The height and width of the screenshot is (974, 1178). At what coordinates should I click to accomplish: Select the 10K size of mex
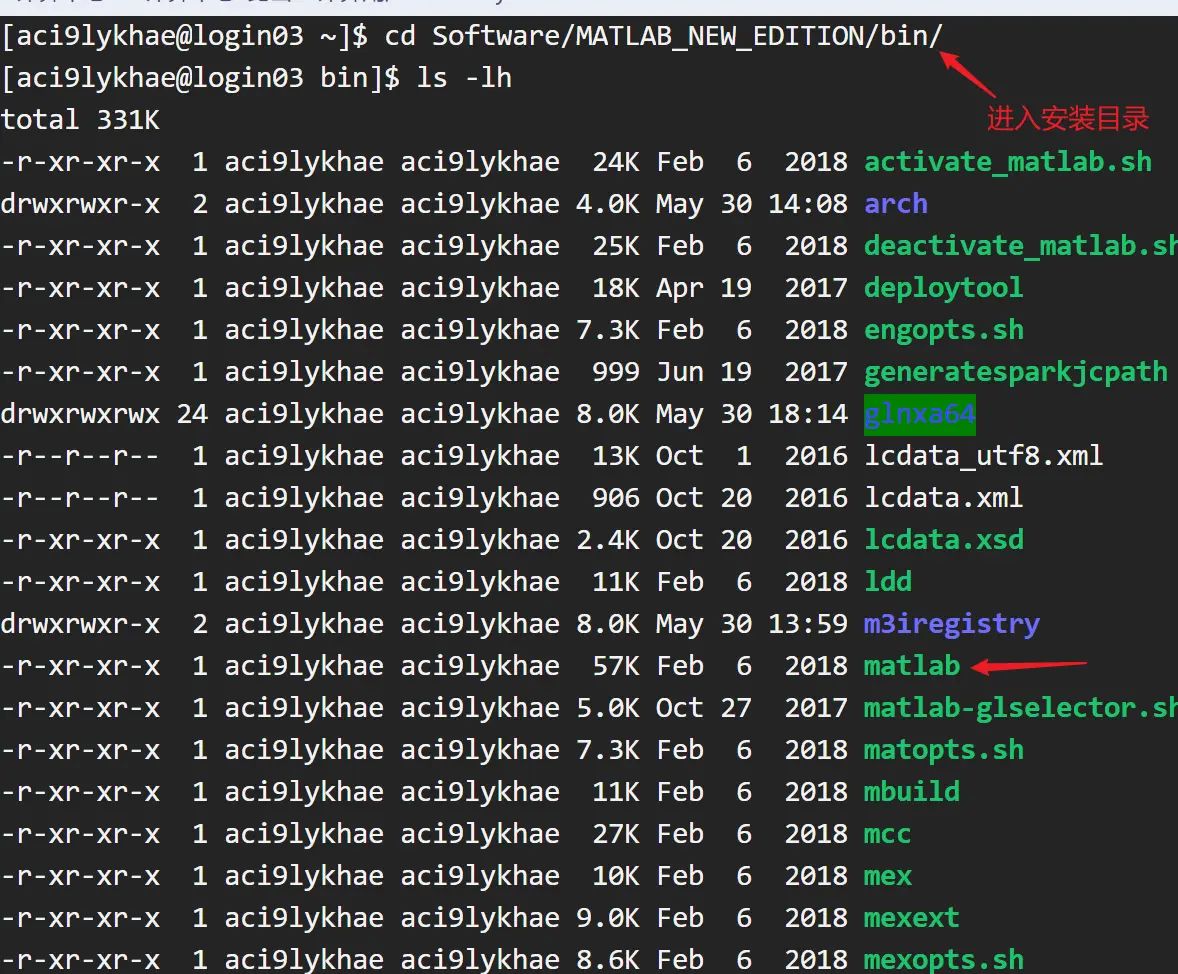(x=616, y=876)
